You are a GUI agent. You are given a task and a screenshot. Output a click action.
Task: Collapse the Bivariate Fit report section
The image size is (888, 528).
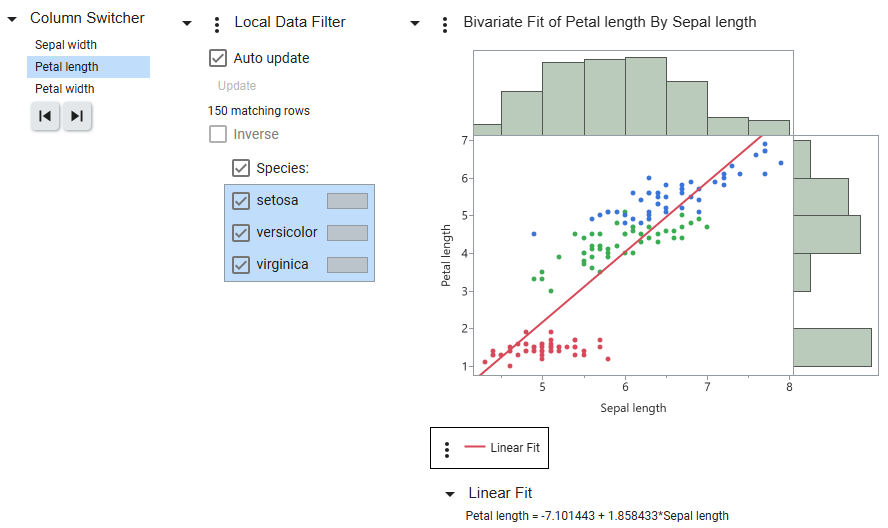pos(415,23)
